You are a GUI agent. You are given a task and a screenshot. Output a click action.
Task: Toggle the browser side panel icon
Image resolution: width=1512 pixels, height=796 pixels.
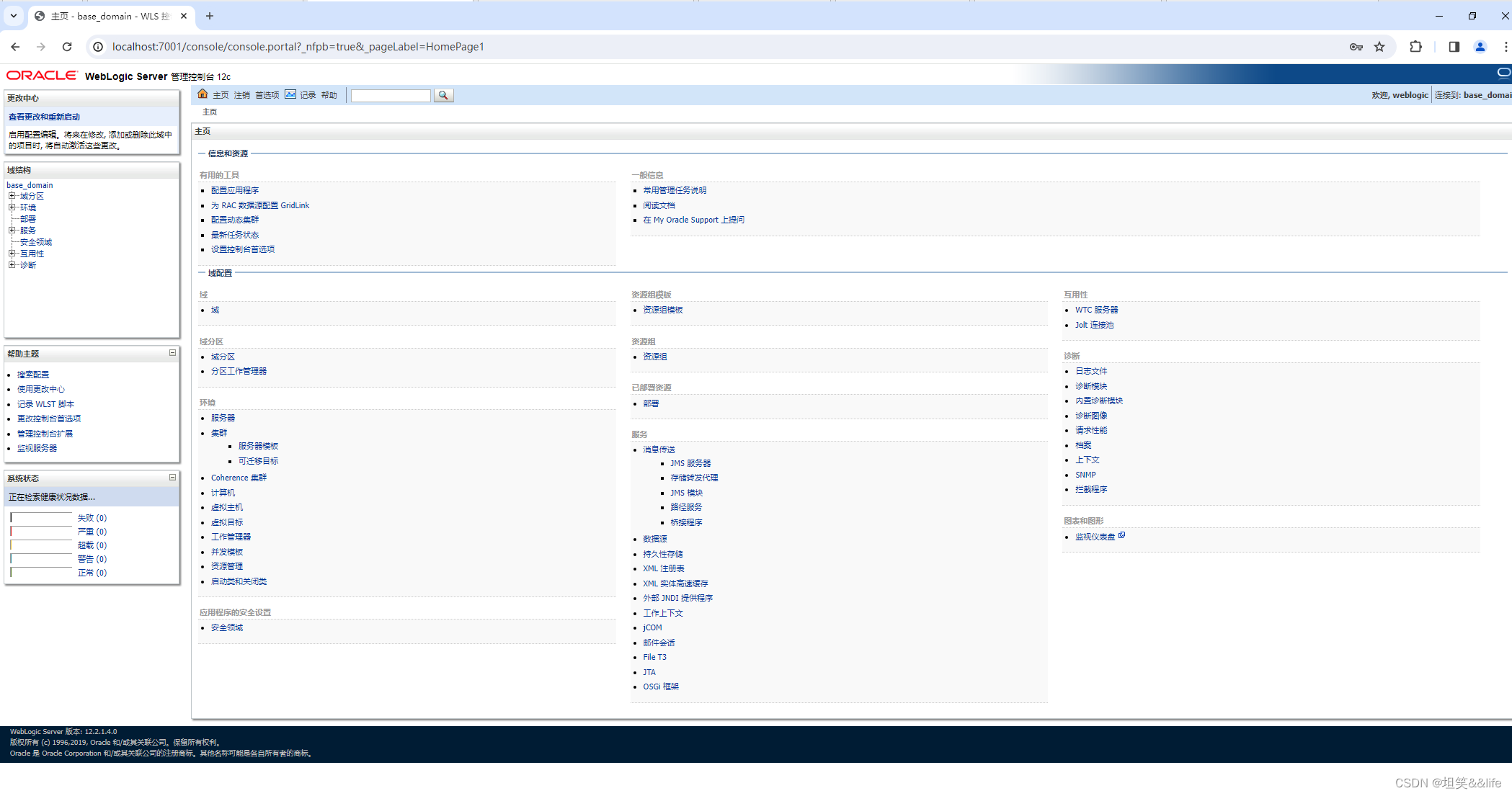point(1454,47)
